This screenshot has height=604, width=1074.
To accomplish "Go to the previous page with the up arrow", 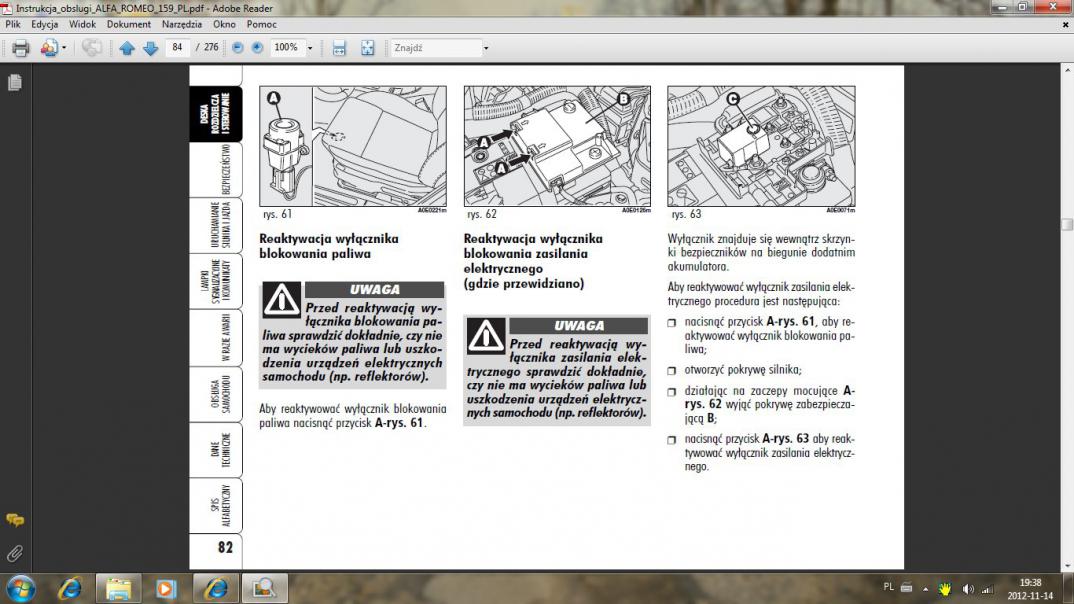I will pos(127,48).
